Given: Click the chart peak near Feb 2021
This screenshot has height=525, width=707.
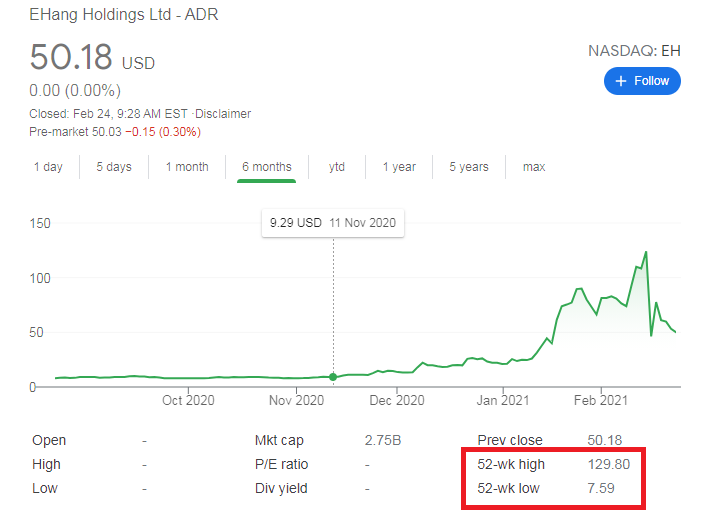Looking at the screenshot, I should (x=646, y=252).
